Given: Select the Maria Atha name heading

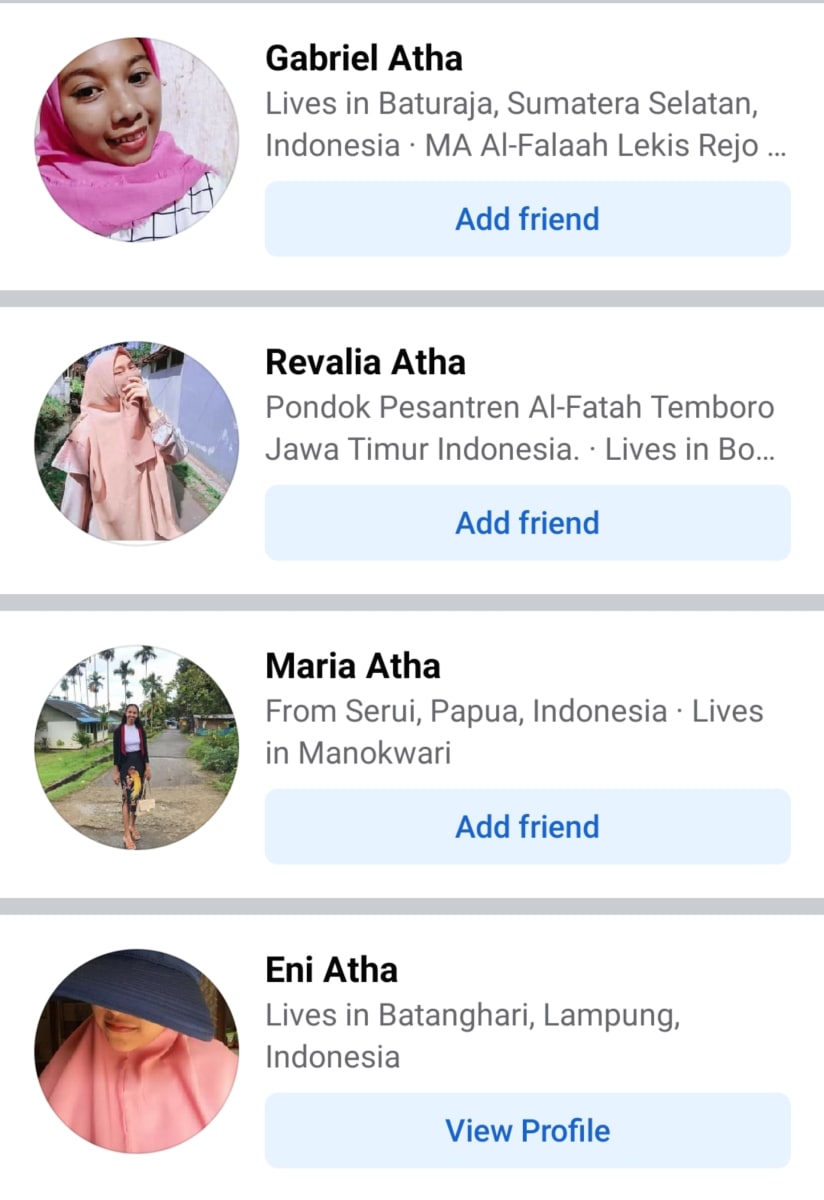Looking at the screenshot, I should pos(353,666).
